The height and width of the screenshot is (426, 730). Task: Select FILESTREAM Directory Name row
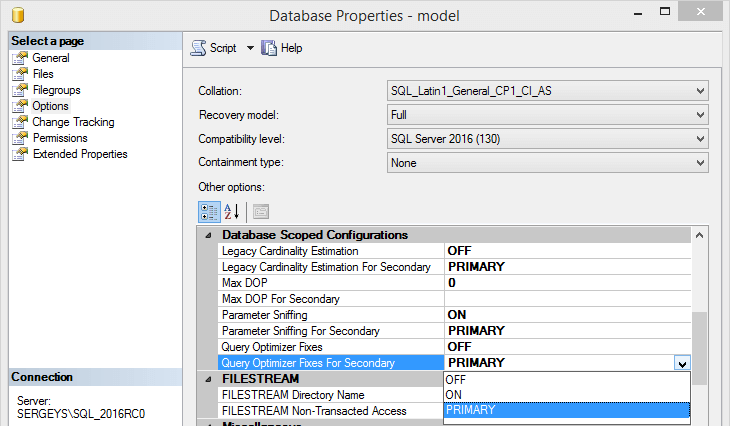coord(331,395)
